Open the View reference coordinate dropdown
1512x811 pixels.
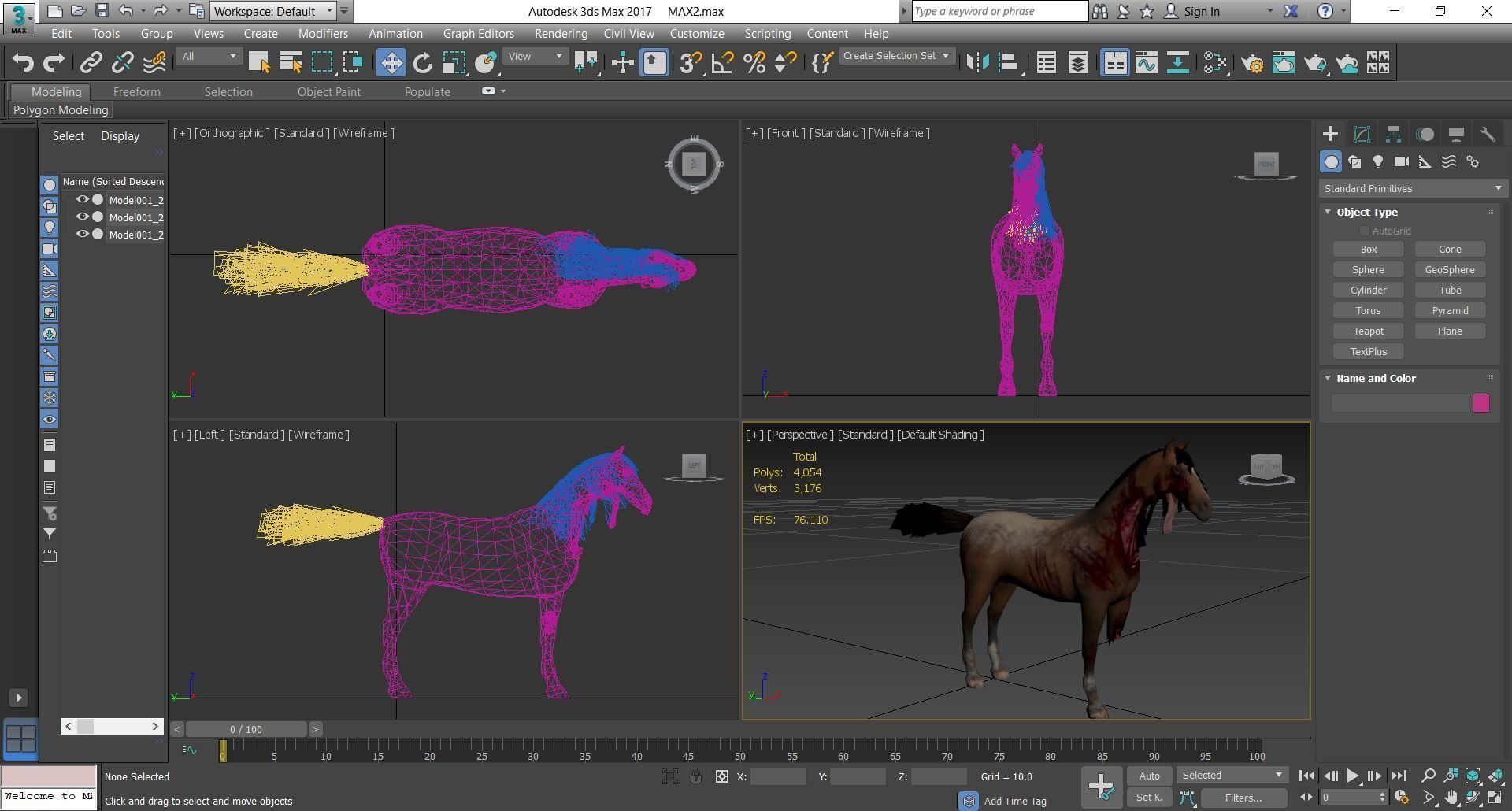(x=535, y=56)
